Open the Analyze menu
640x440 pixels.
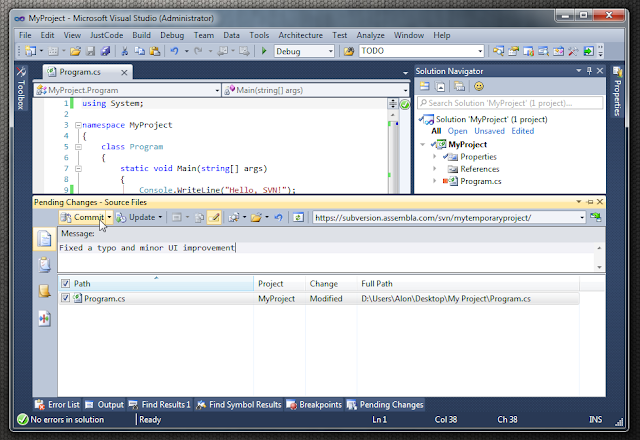tap(370, 35)
